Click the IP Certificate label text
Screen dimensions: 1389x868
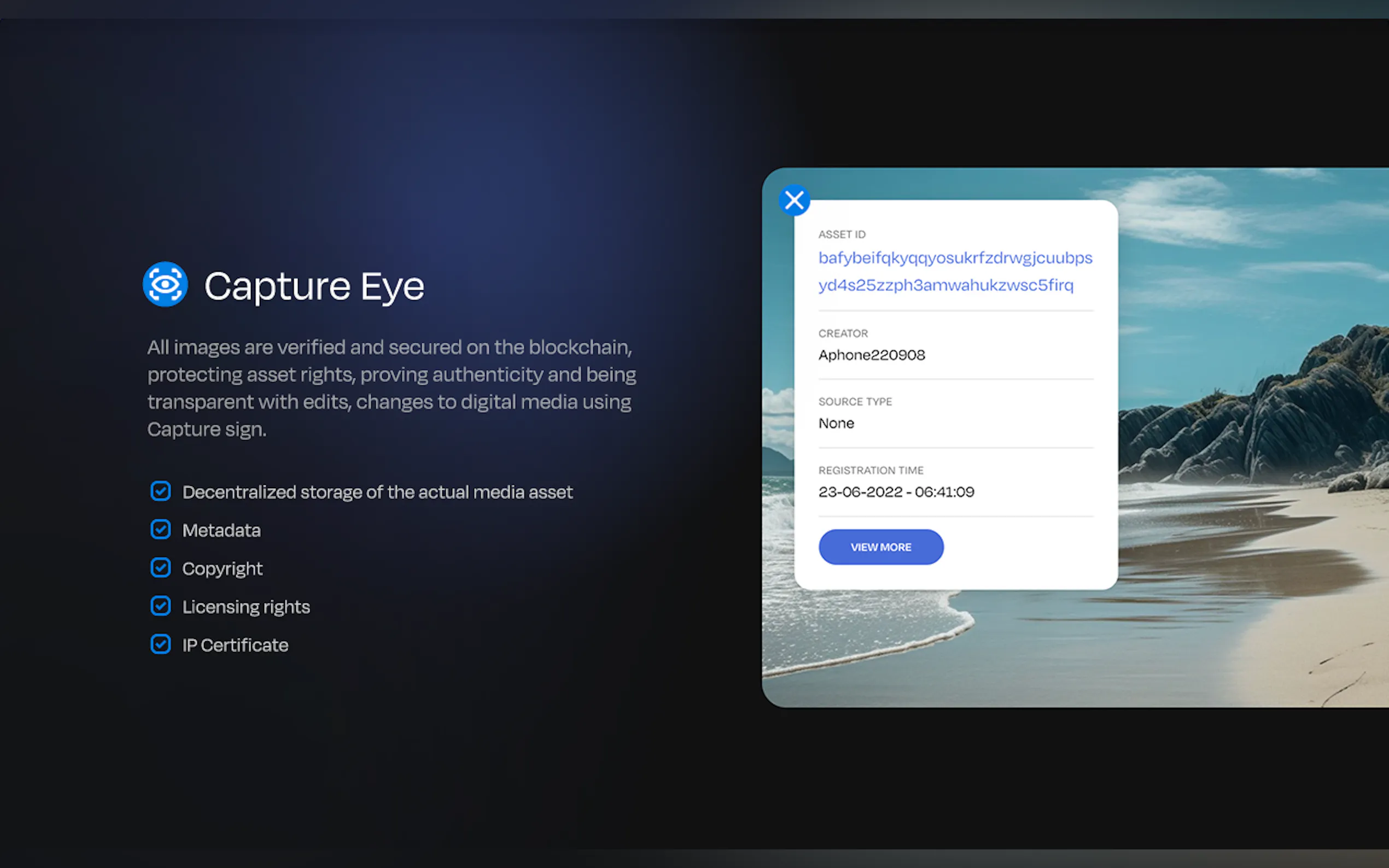click(x=235, y=645)
